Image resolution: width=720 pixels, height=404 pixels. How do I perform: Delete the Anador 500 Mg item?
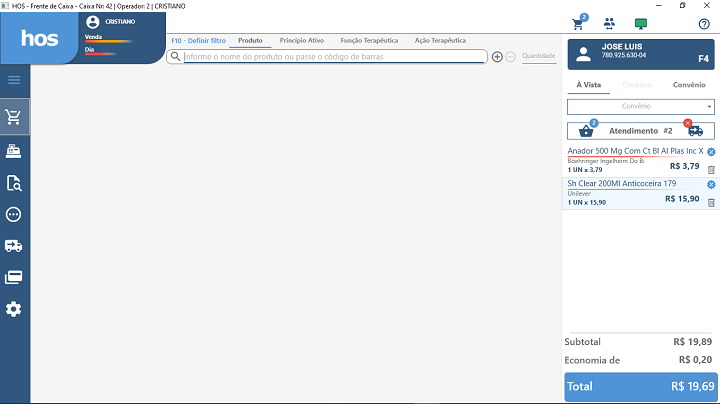711,170
